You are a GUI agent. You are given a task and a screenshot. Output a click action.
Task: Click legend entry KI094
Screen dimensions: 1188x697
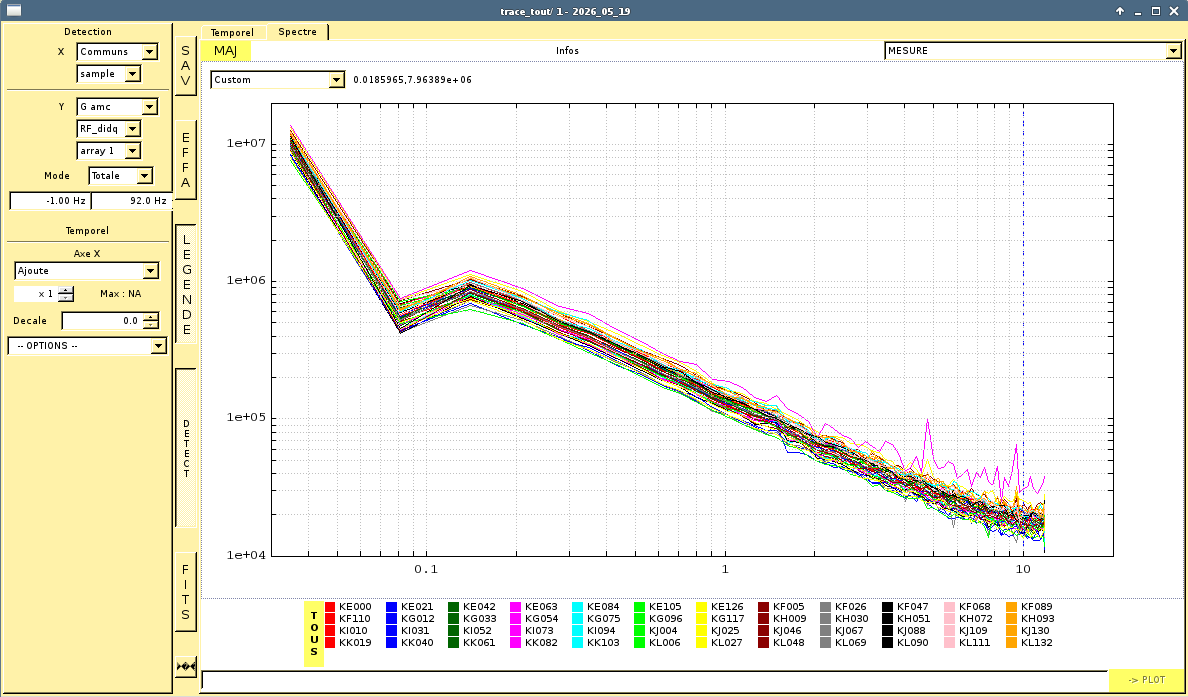coord(602,631)
